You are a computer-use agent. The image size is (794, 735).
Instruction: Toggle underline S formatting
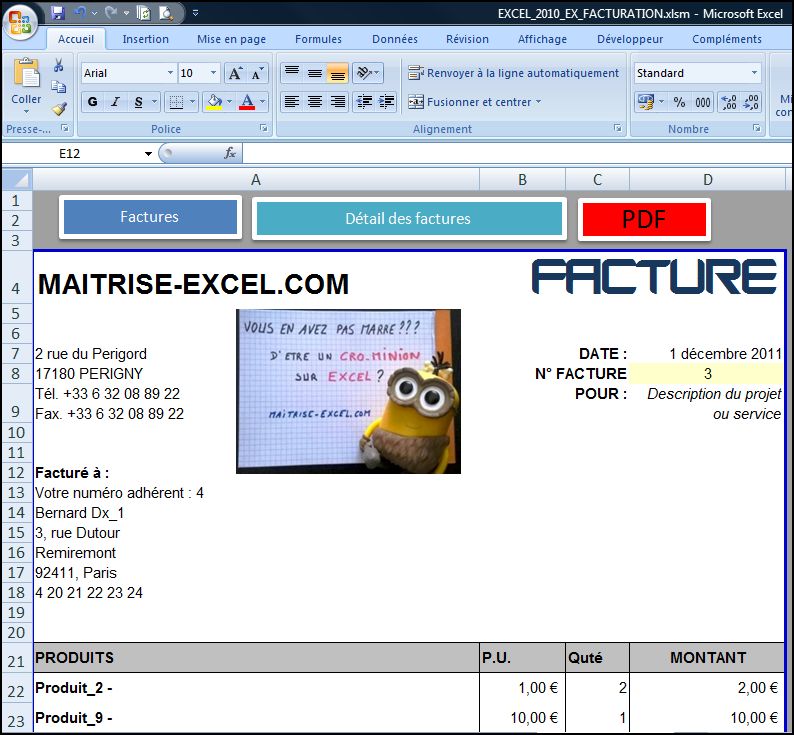pyautogui.click(x=138, y=102)
